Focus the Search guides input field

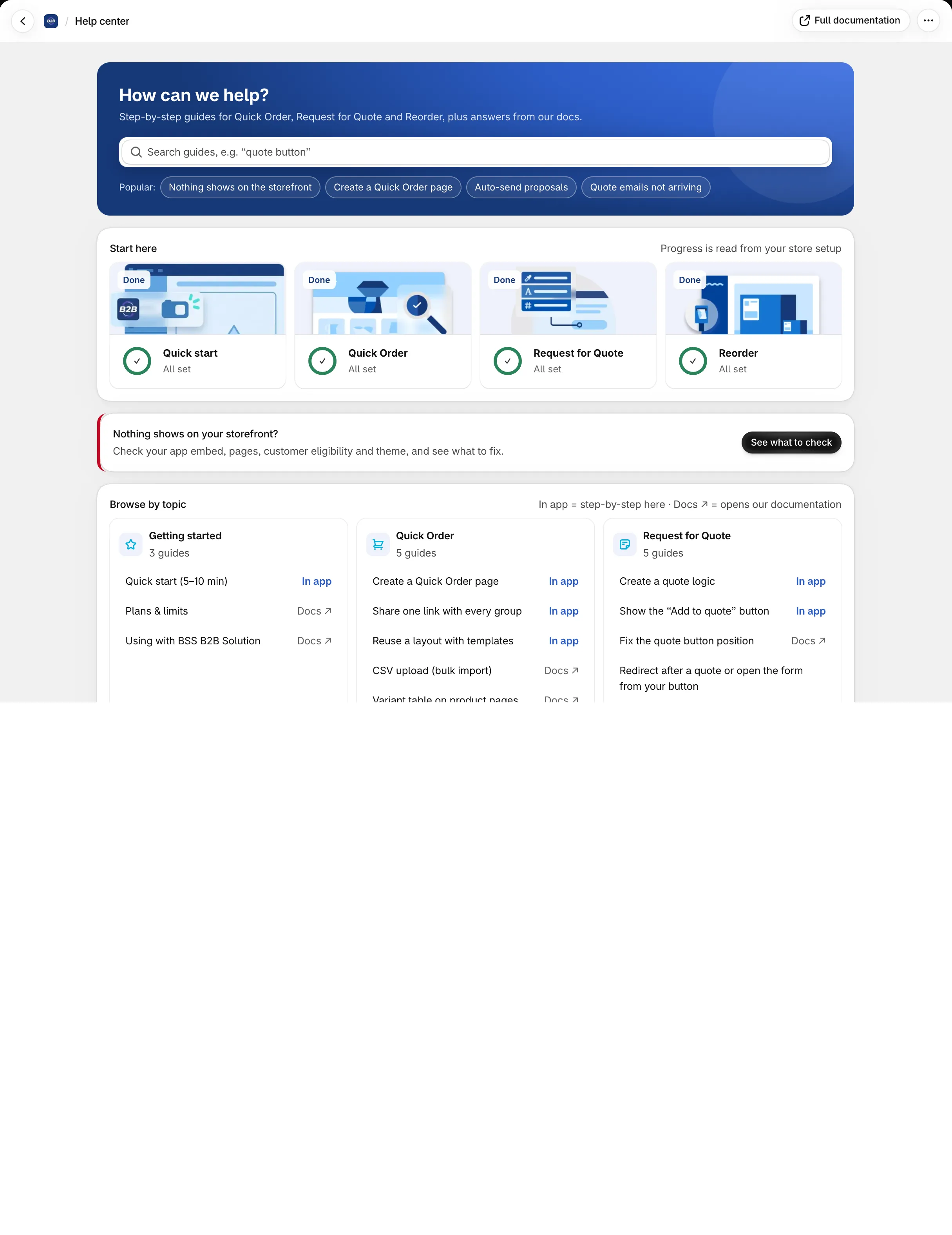pos(476,152)
